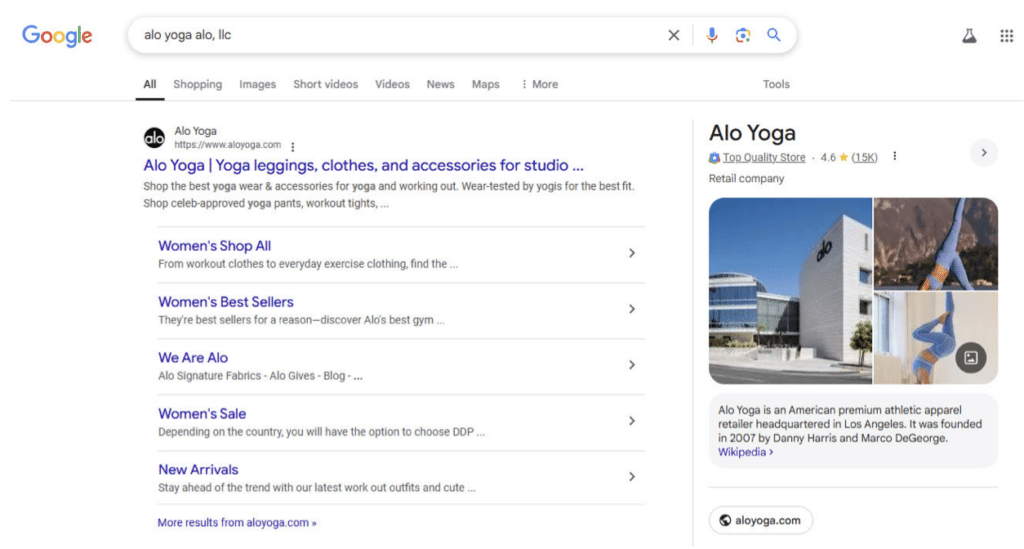Image resolution: width=1024 pixels, height=549 pixels.
Task: Switch to the All tab
Action: point(150,84)
